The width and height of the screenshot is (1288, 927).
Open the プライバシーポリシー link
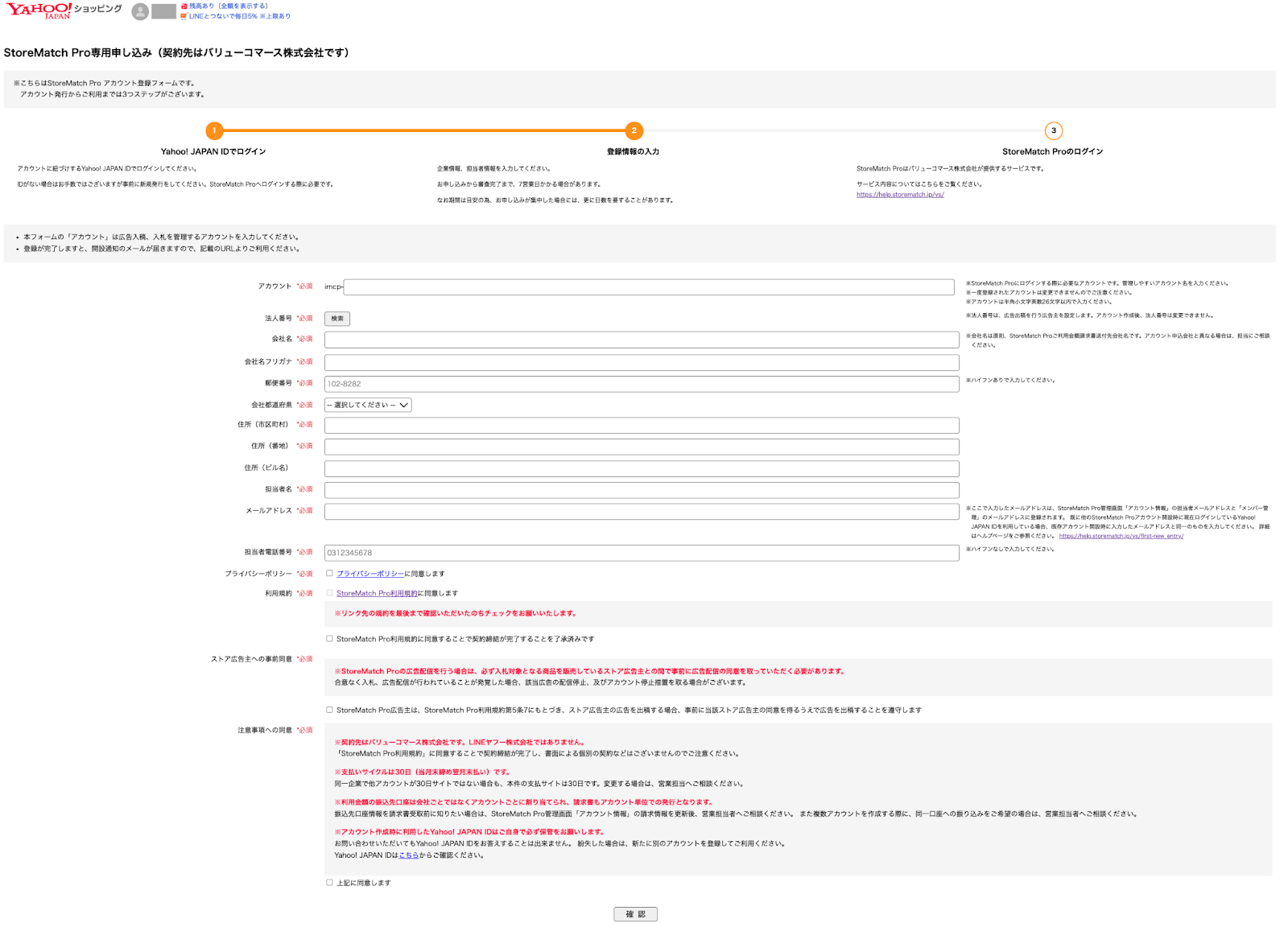370,574
